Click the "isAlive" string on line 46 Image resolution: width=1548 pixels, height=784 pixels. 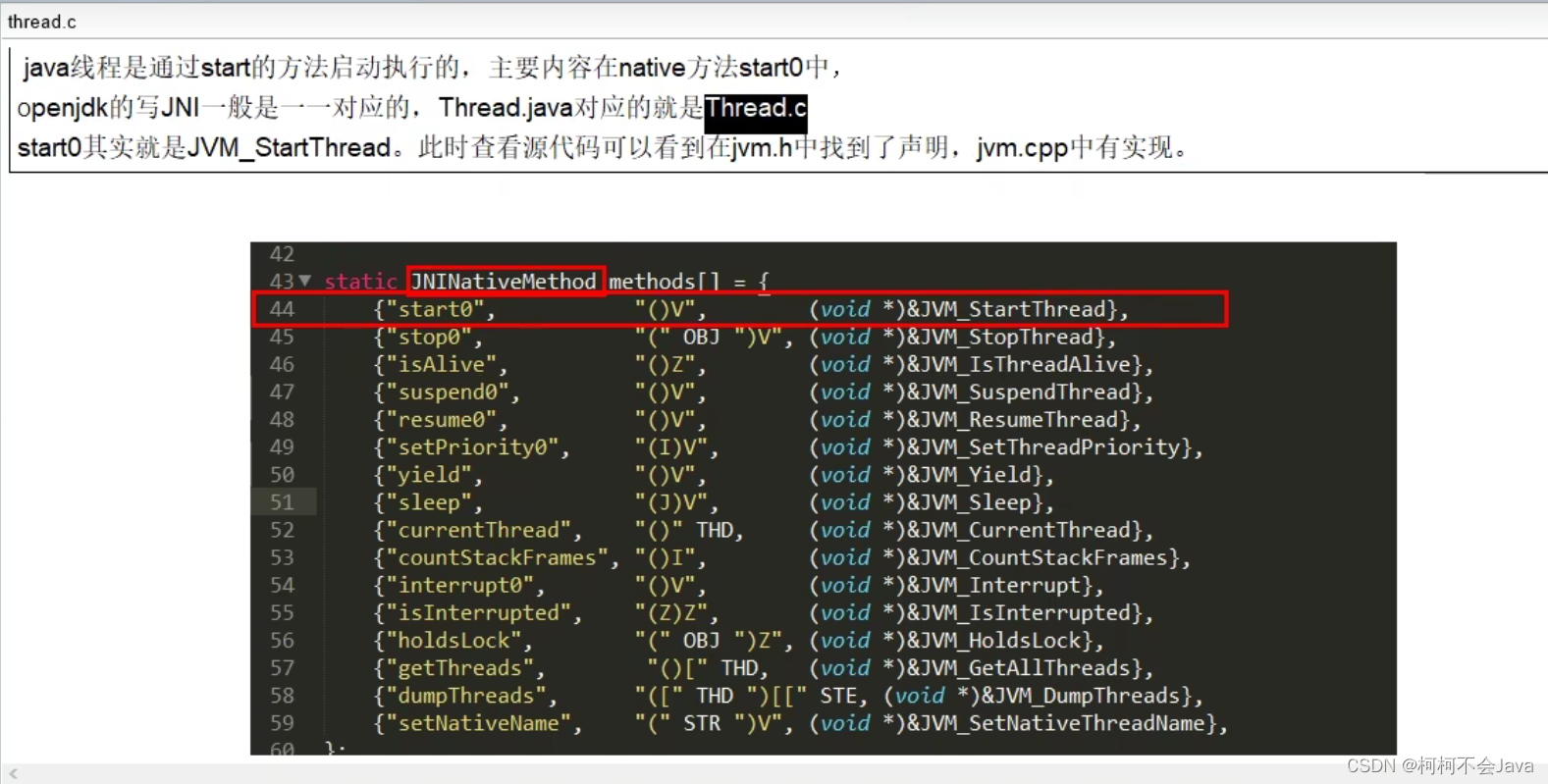coord(441,364)
